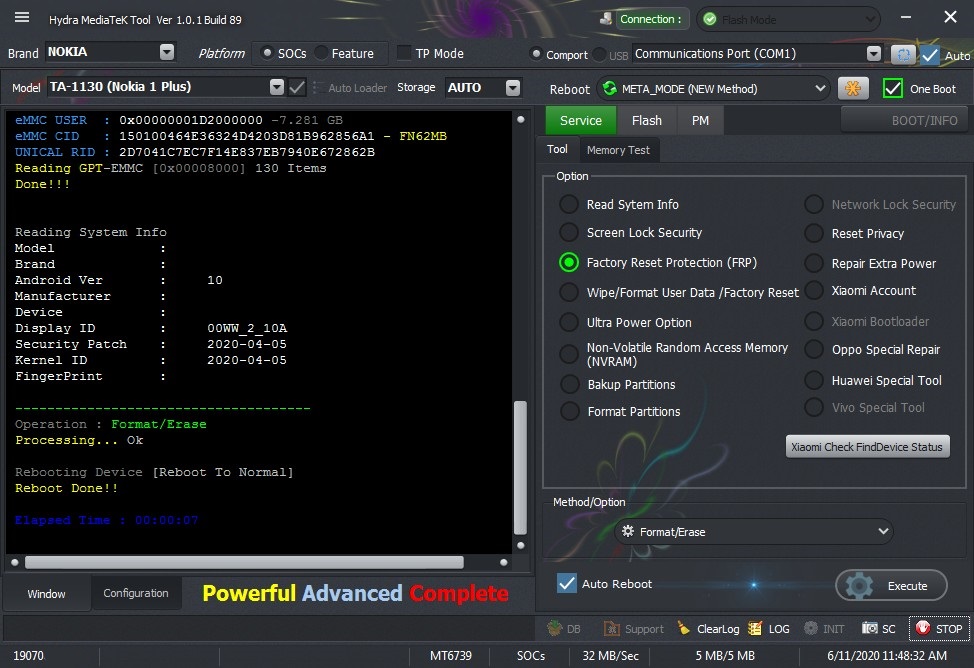Expand the Brand NOKIA dropdown
Image resolution: width=974 pixels, height=668 pixels.
166,52
